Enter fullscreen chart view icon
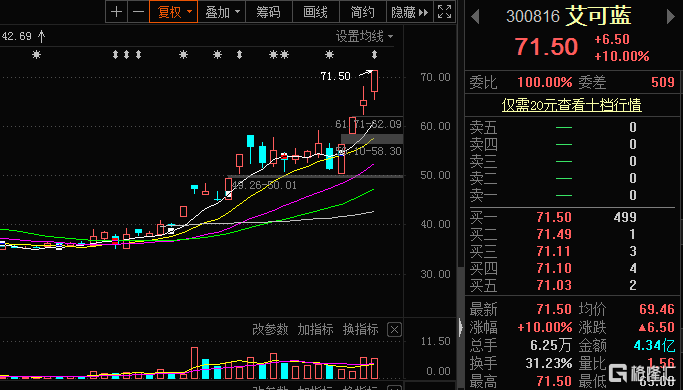The height and width of the screenshot is (390, 683). coord(444,12)
